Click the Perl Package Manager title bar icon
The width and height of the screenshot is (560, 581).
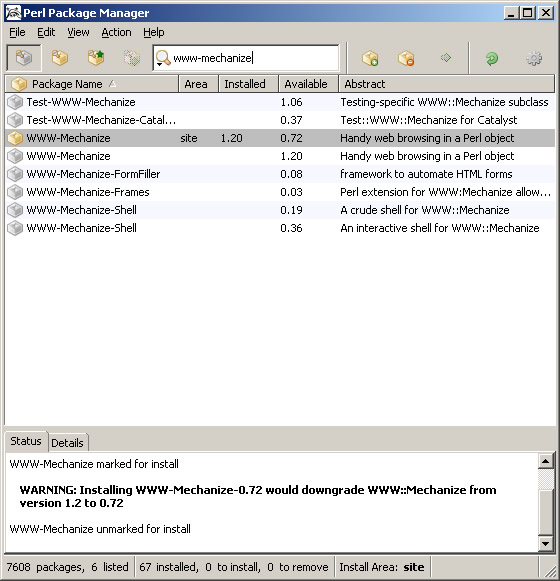13,13
